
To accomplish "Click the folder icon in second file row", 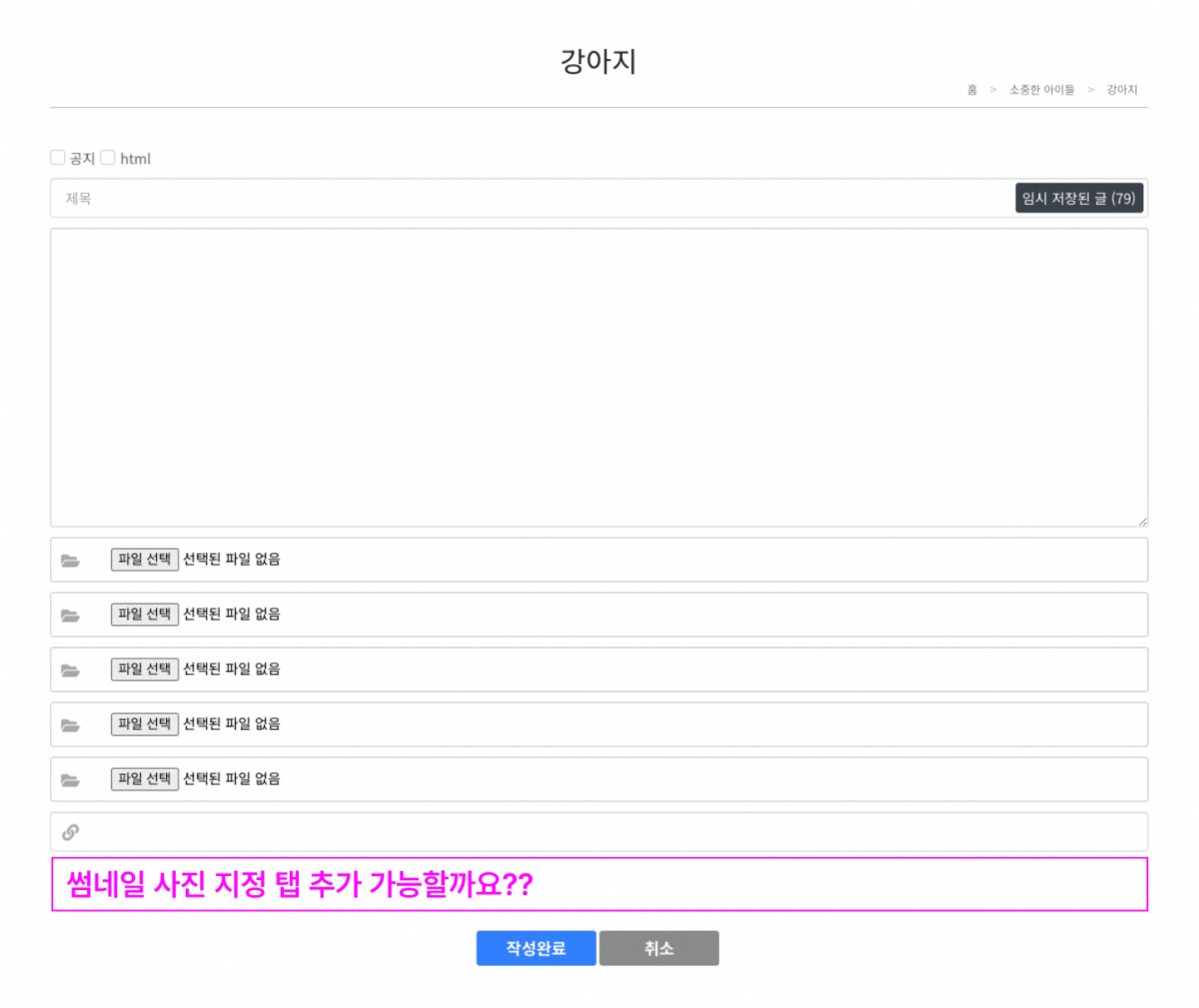I will click(70, 615).
